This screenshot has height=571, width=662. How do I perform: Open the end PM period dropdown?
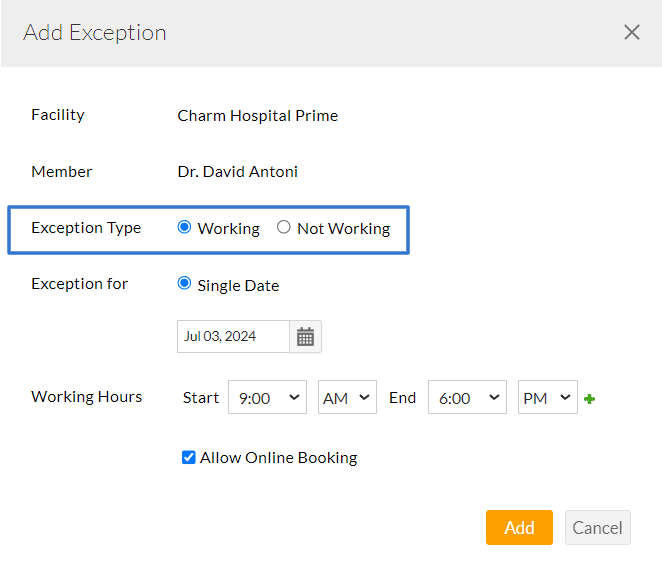pyautogui.click(x=547, y=398)
